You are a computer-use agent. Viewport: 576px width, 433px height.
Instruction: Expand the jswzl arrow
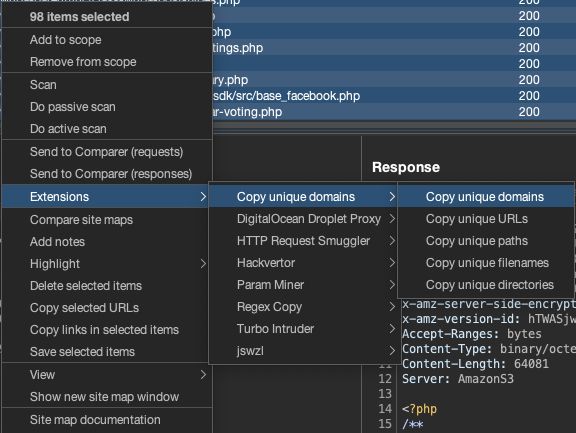392,351
